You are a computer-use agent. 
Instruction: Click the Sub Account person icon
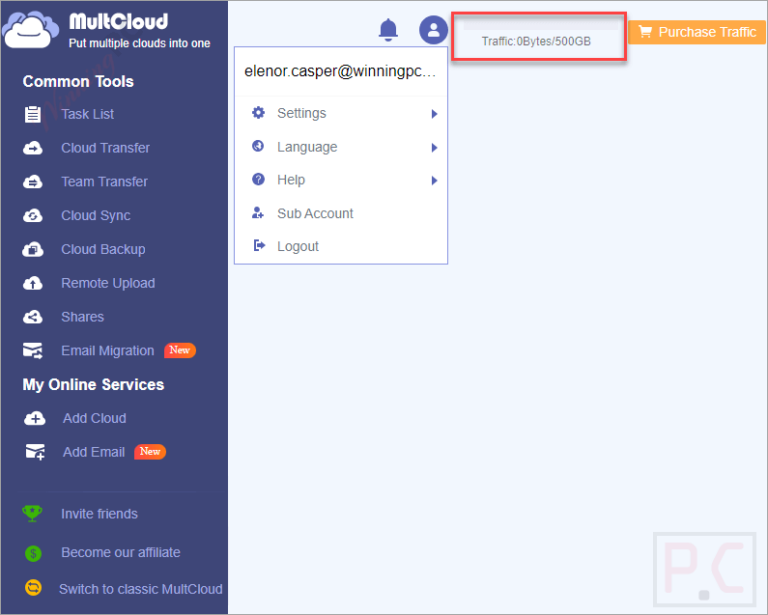coord(258,213)
